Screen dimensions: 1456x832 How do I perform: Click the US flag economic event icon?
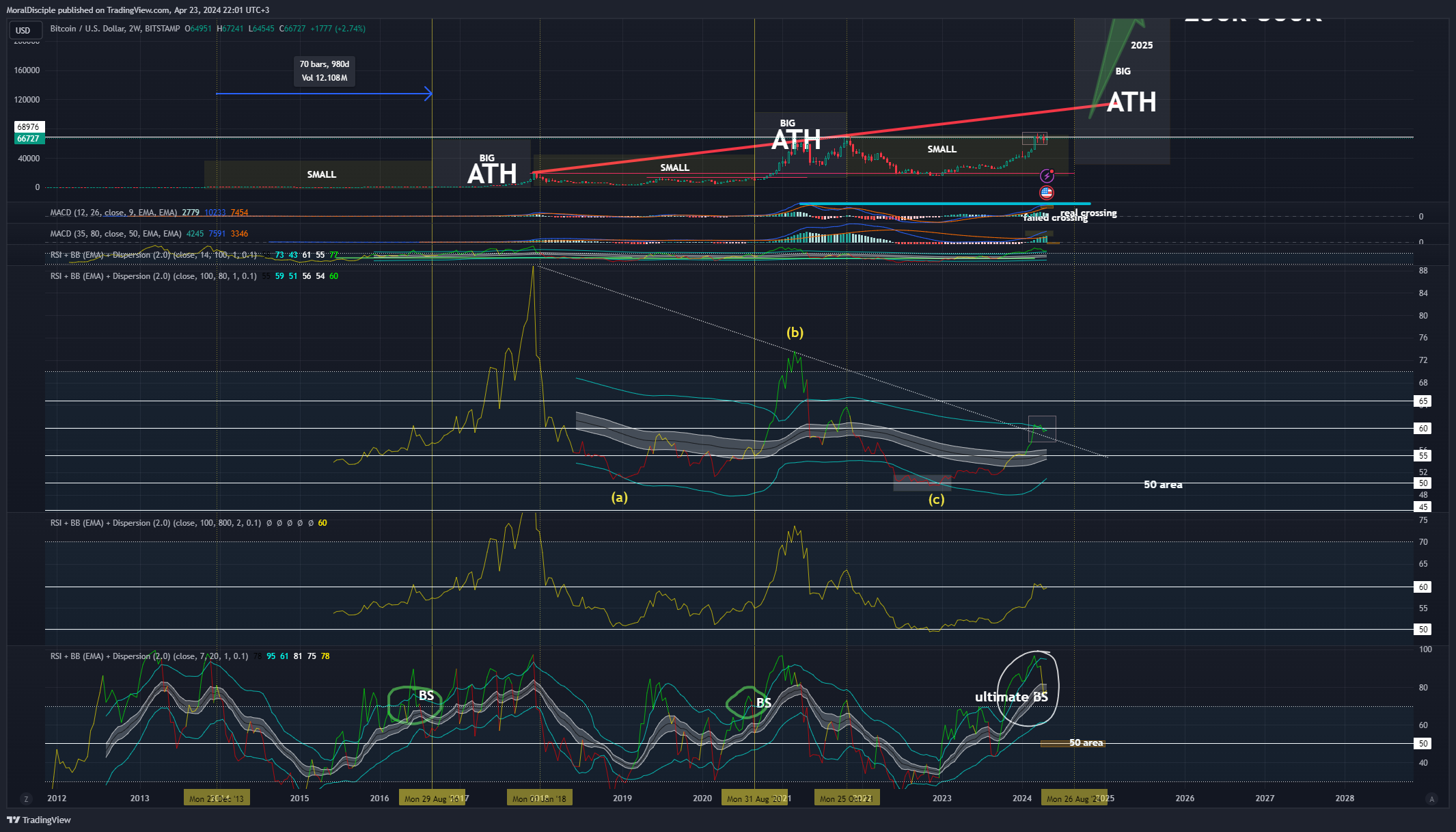[1047, 193]
